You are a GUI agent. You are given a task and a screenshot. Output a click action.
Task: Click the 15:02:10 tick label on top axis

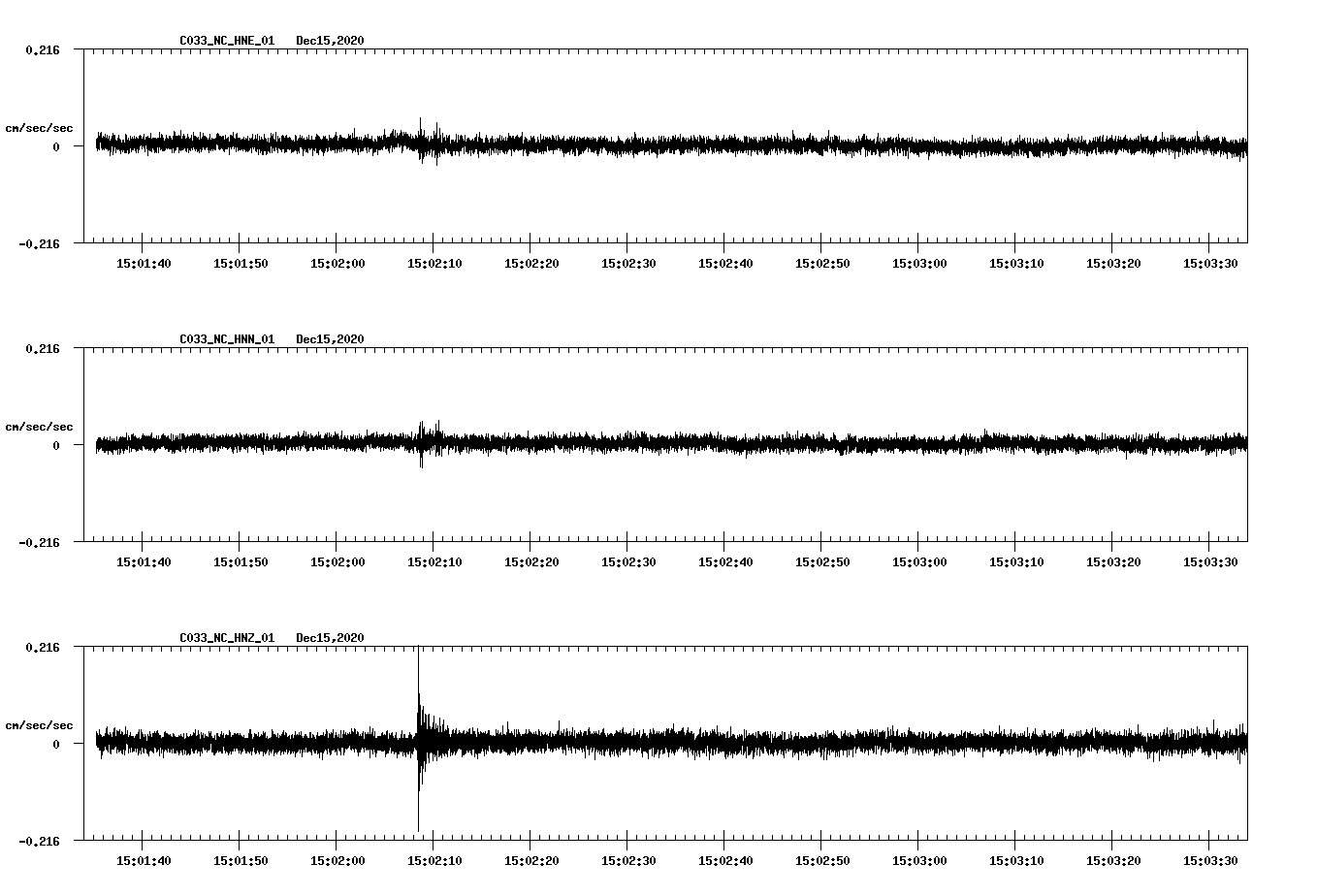(x=436, y=262)
